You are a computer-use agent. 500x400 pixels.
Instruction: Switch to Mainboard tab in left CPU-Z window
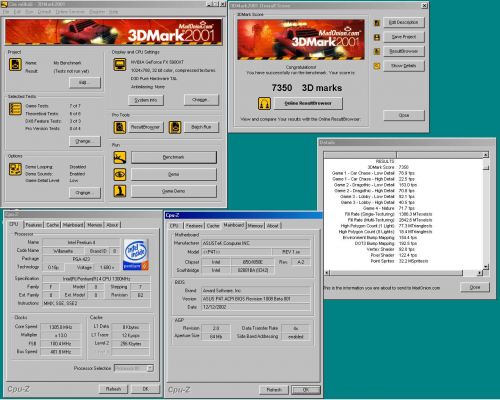click(73, 225)
